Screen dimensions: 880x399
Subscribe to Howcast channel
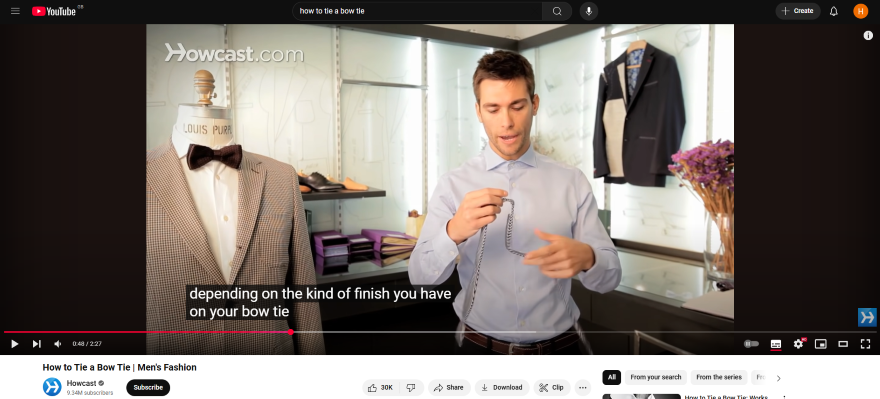click(148, 387)
